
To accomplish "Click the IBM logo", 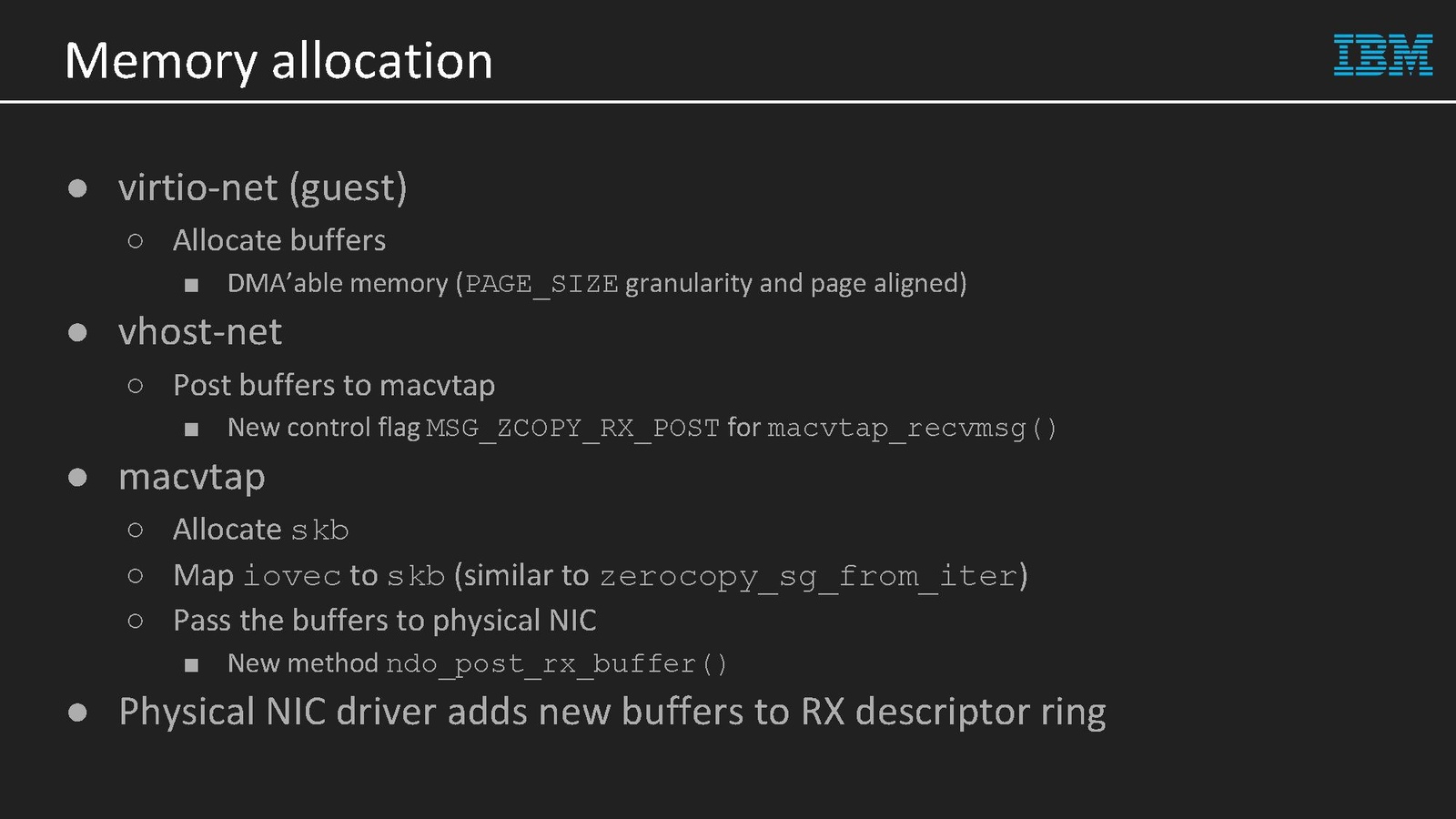I will tap(1382, 56).
